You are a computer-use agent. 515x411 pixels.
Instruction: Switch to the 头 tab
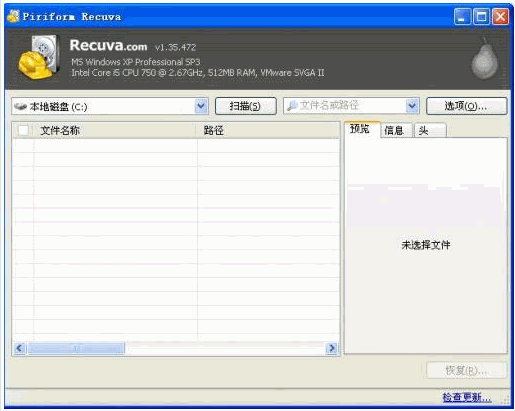430,130
